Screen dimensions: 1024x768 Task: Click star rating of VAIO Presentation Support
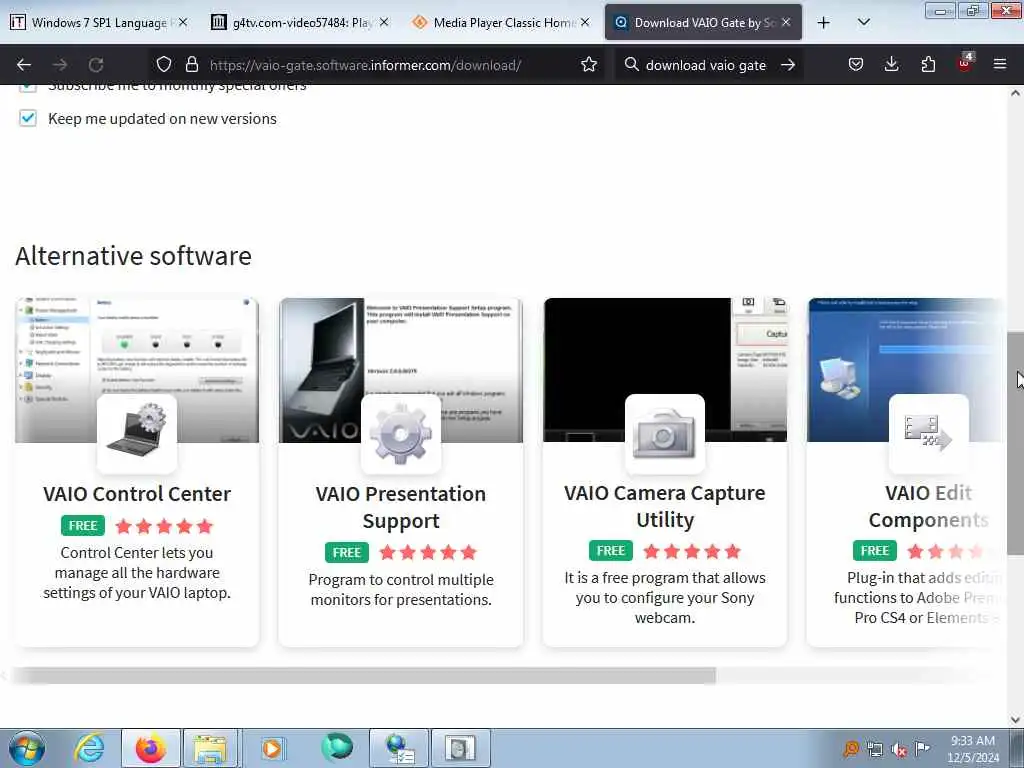pyautogui.click(x=428, y=552)
